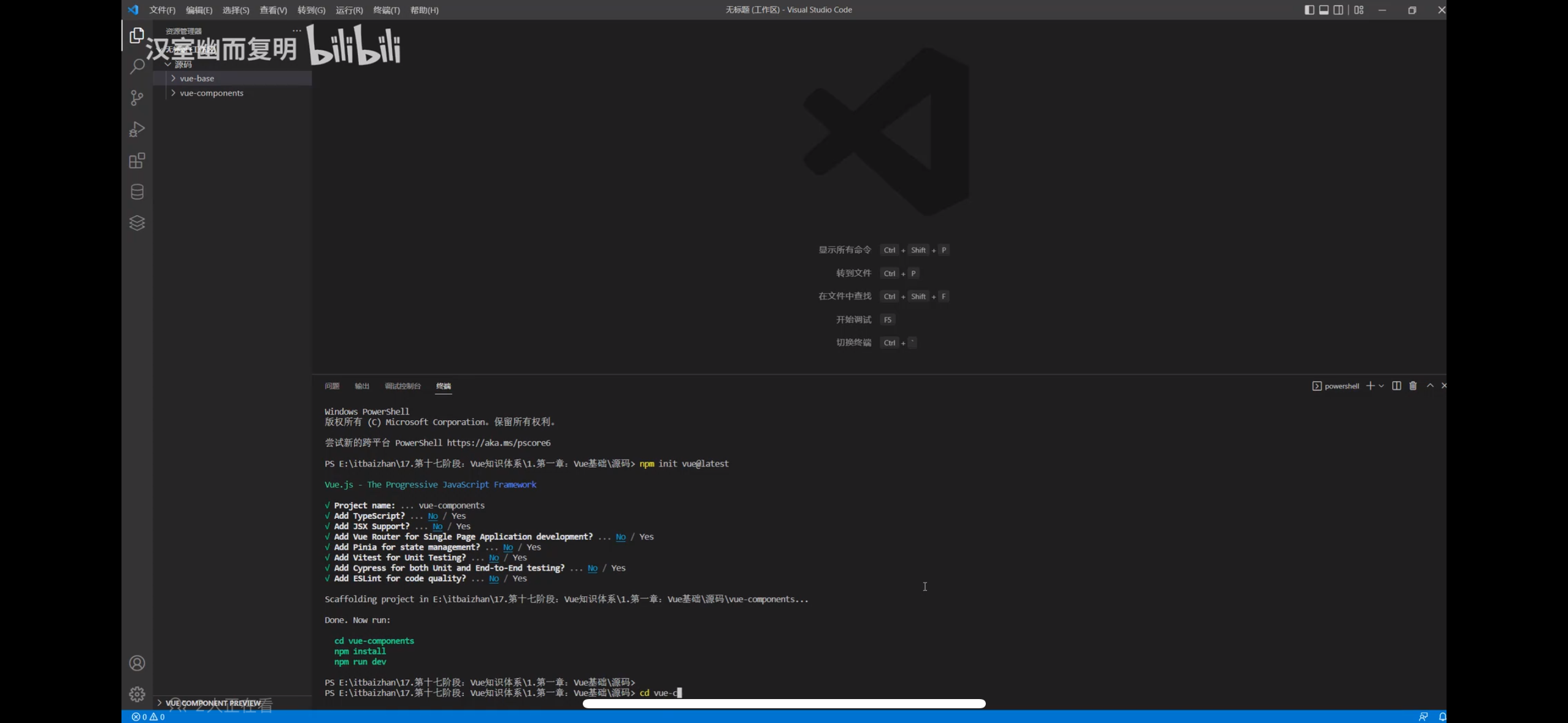Open the Search view in activity bar
Viewport: 1568px width, 723px height.
coord(137,66)
